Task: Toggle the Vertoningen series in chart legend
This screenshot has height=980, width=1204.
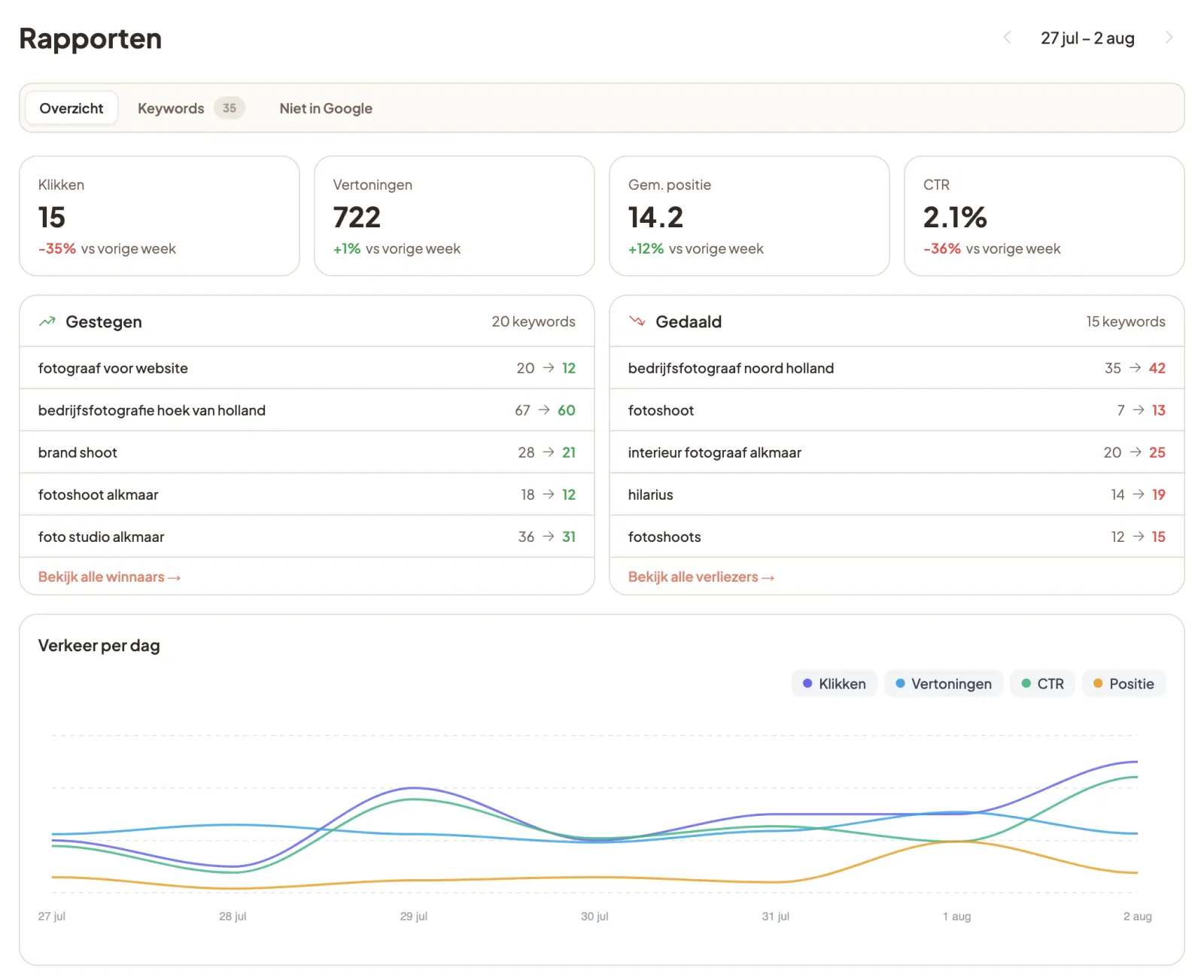Action: [x=944, y=683]
